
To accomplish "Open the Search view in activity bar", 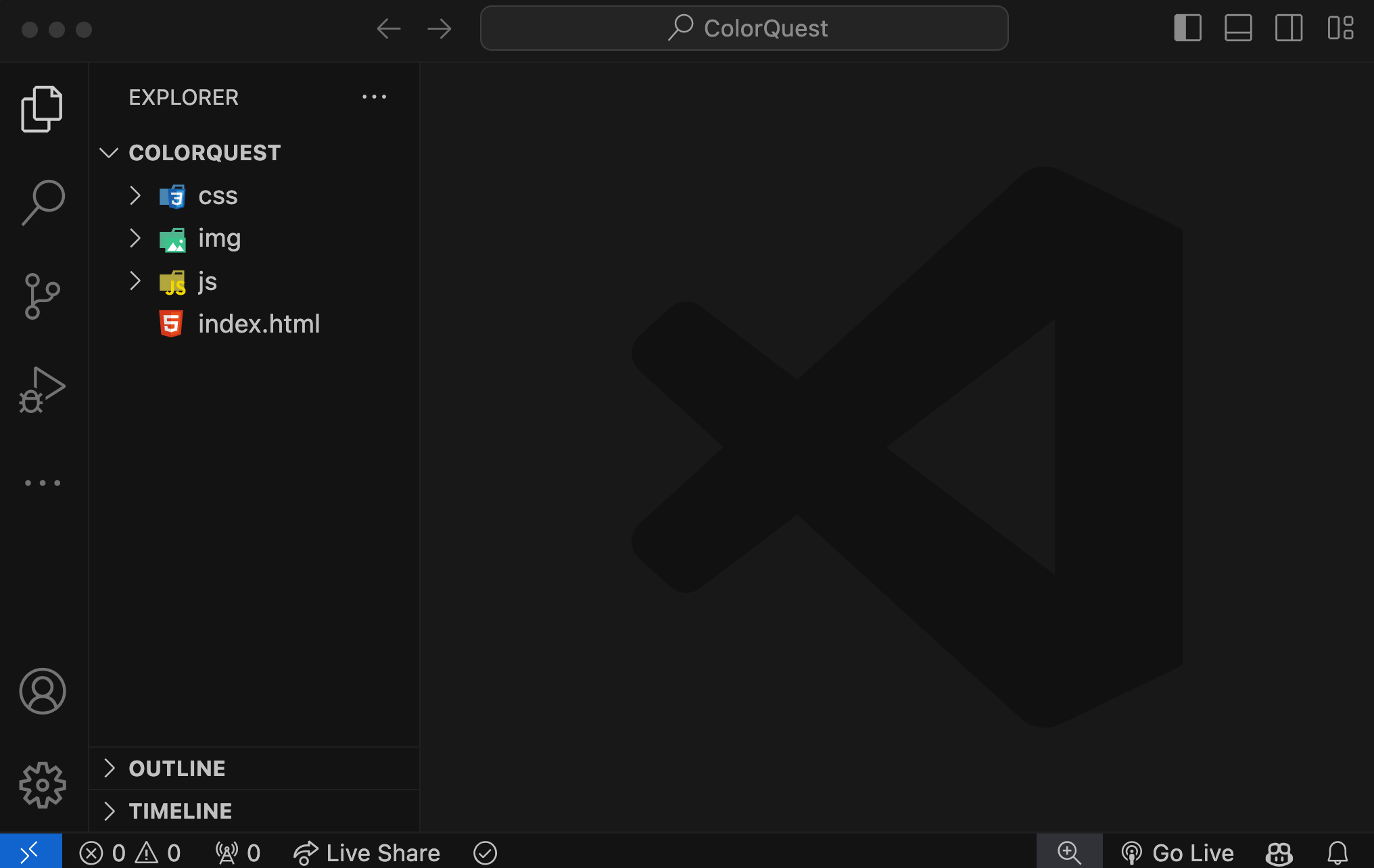I will (42, 202).
